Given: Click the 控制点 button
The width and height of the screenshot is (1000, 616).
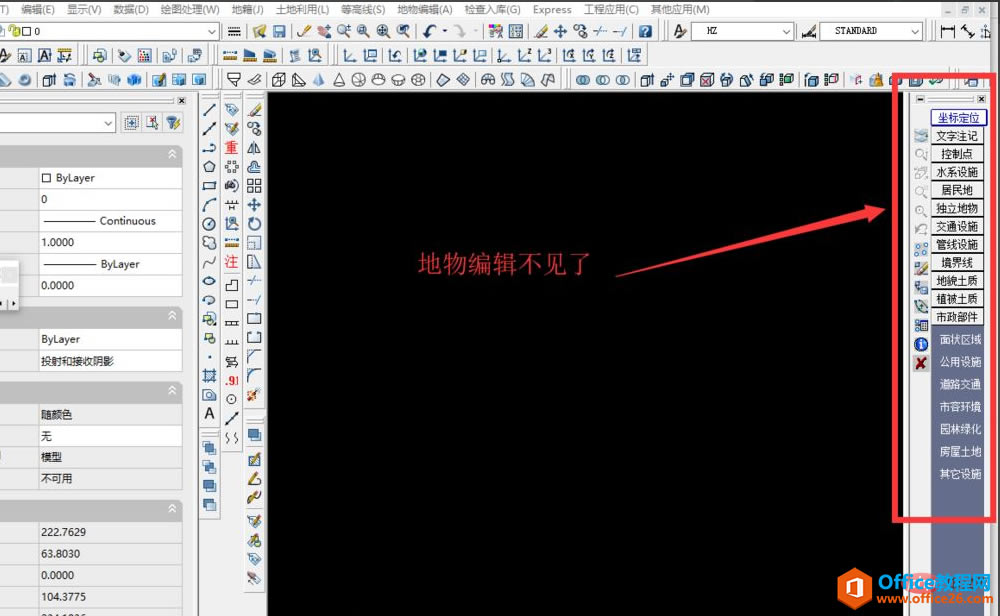Looking at the screenshot, I should pyautogui.click(x=957, y=154).
